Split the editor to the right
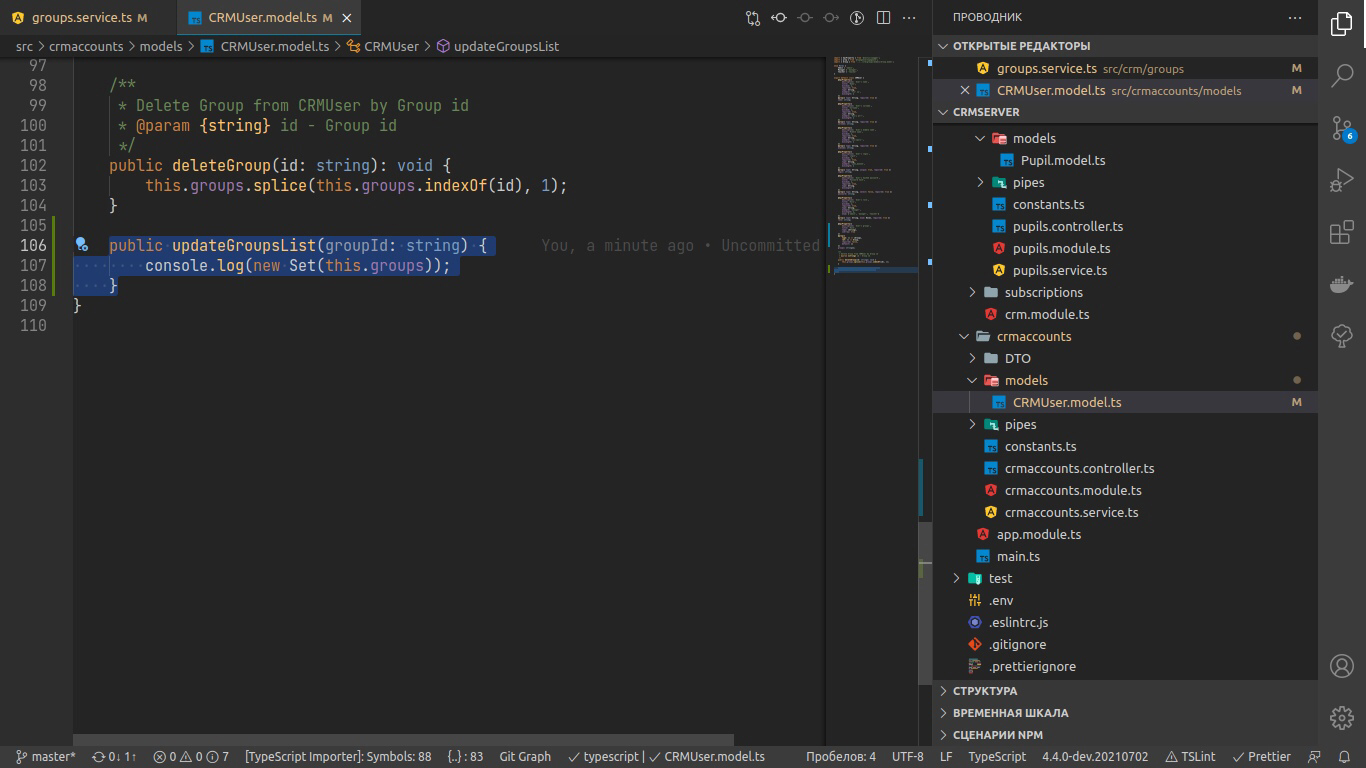 (883, 17)
